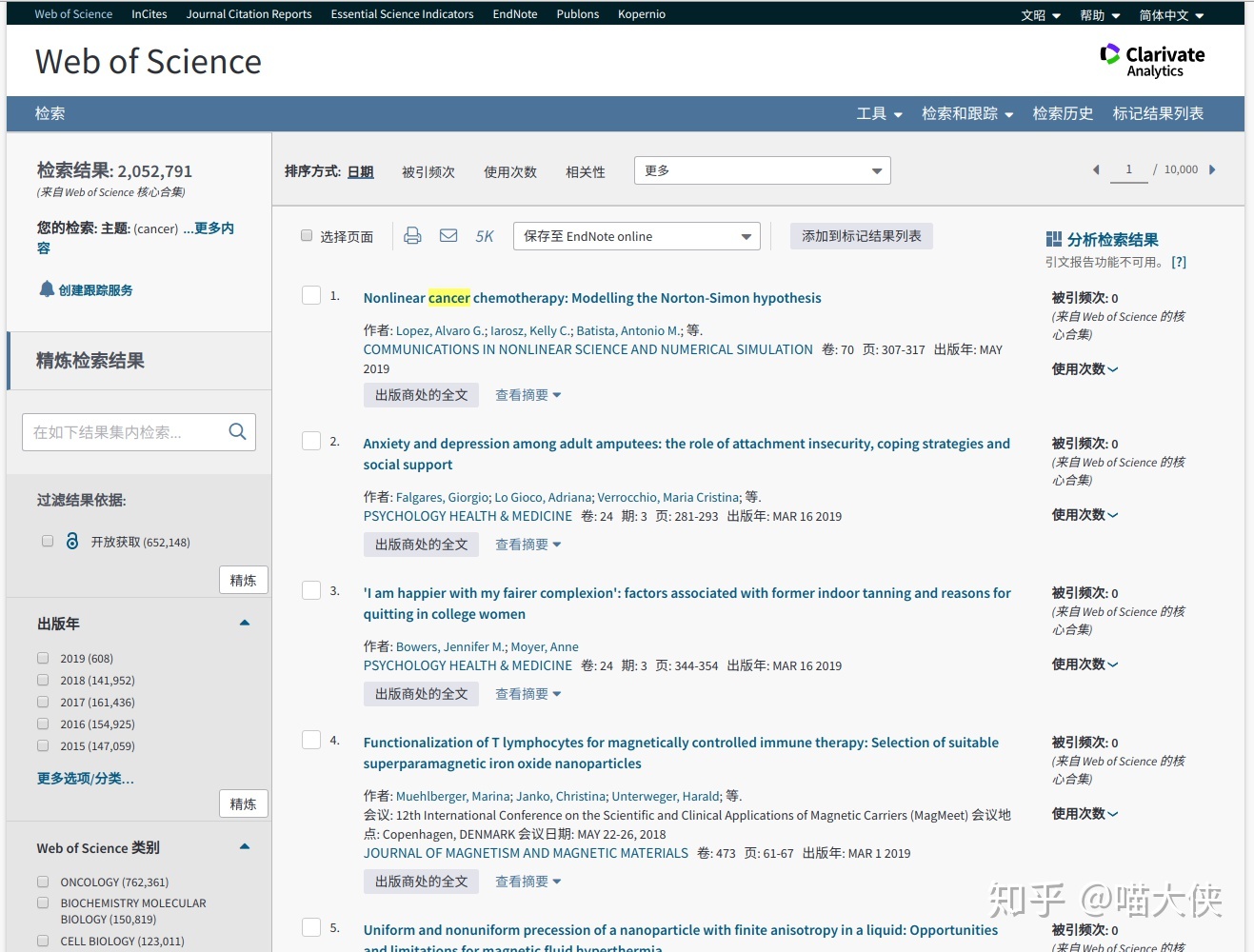Viewport: 1254px width, 952px height.
Task: Open the 检索历史 link
Action: (1063, 113)
